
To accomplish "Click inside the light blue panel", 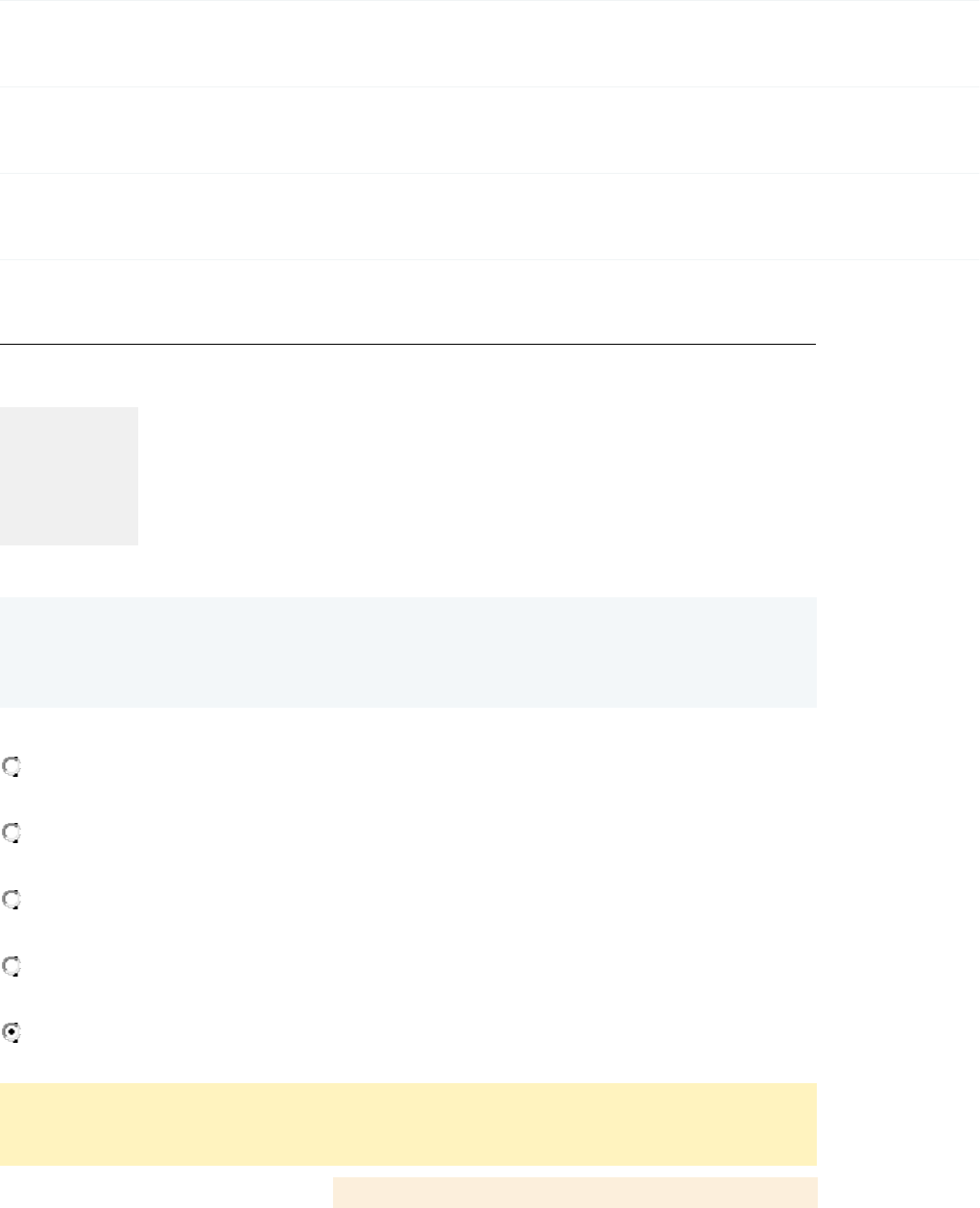I will [408, 652].
